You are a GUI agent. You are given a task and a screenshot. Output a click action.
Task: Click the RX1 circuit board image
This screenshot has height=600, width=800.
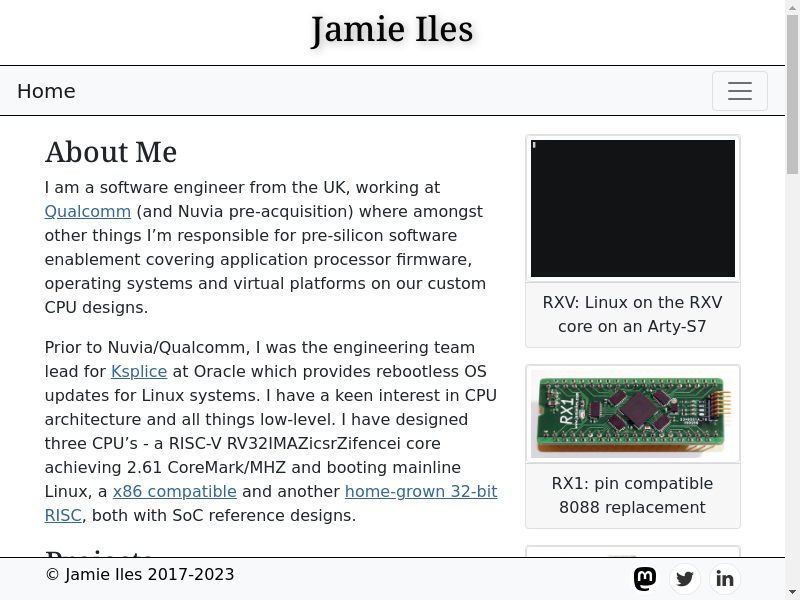click(633, 413)
